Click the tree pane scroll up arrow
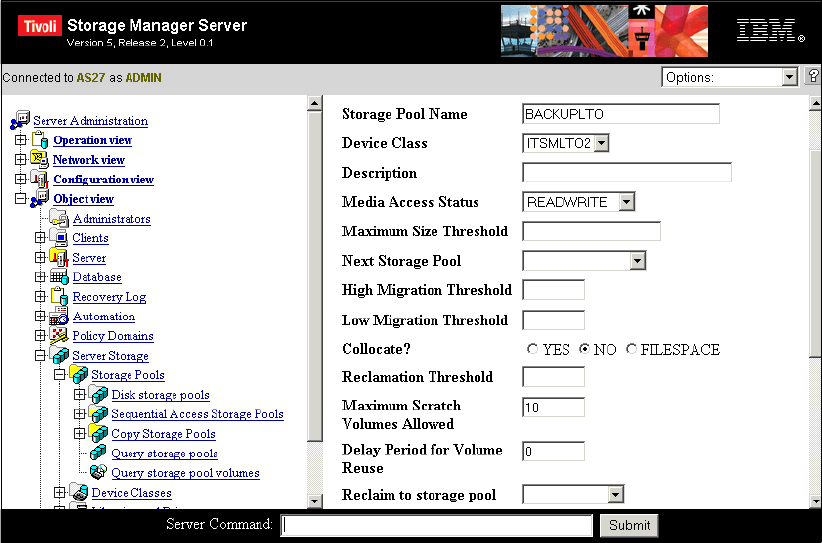822x543 pixels. pyautogui.click(x=315, y=103)
